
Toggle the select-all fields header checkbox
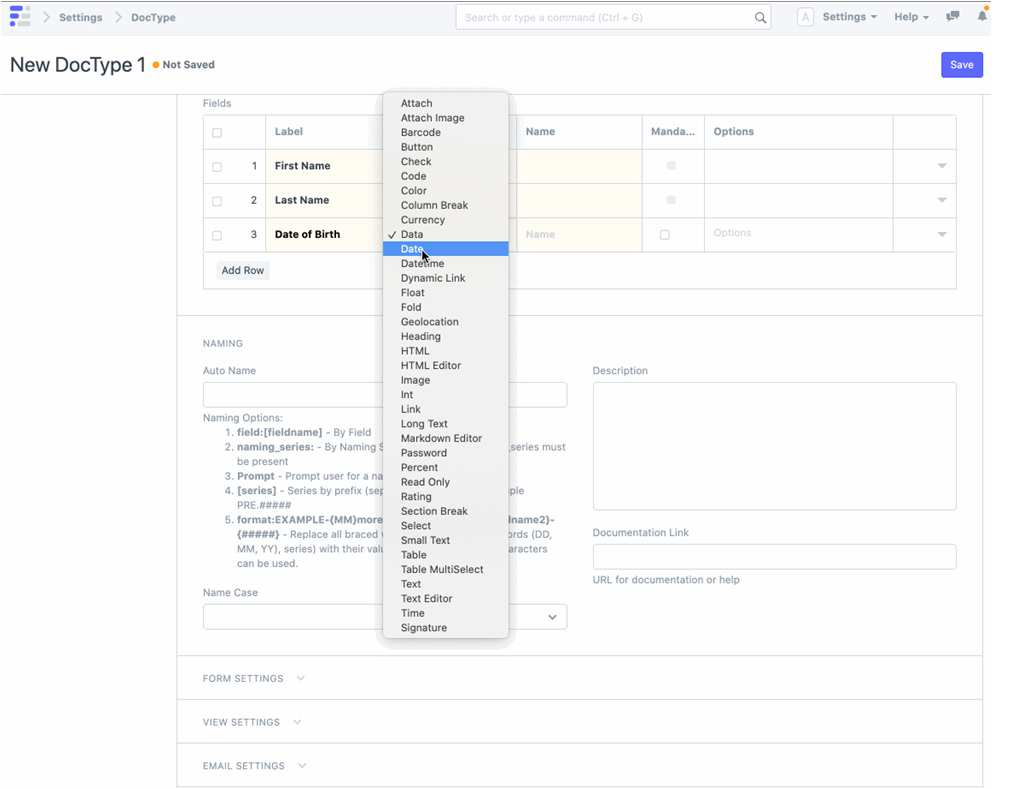pos(217,133)
